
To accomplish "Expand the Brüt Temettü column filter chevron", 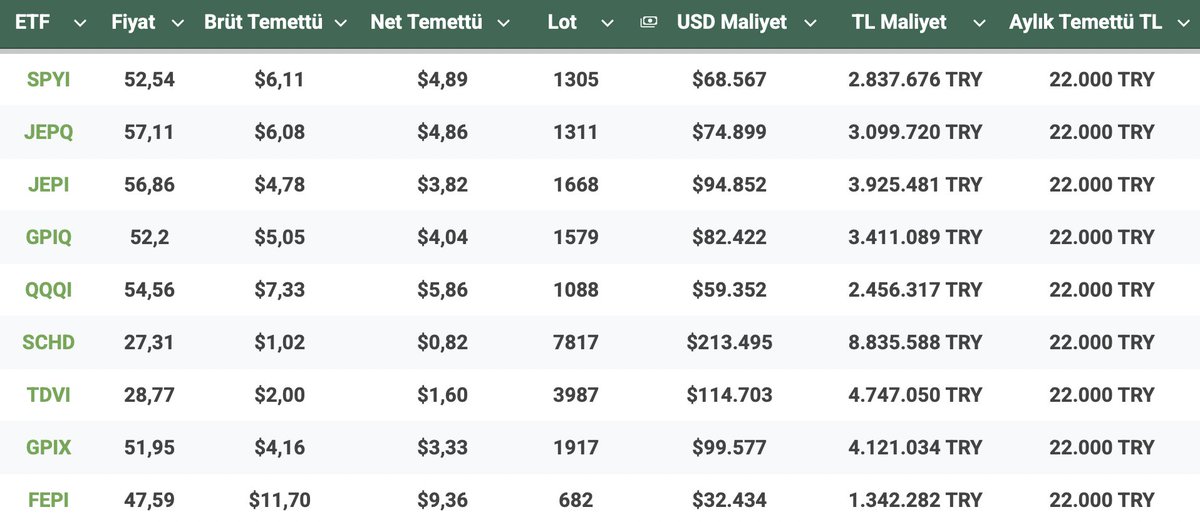I will point(340,23).
